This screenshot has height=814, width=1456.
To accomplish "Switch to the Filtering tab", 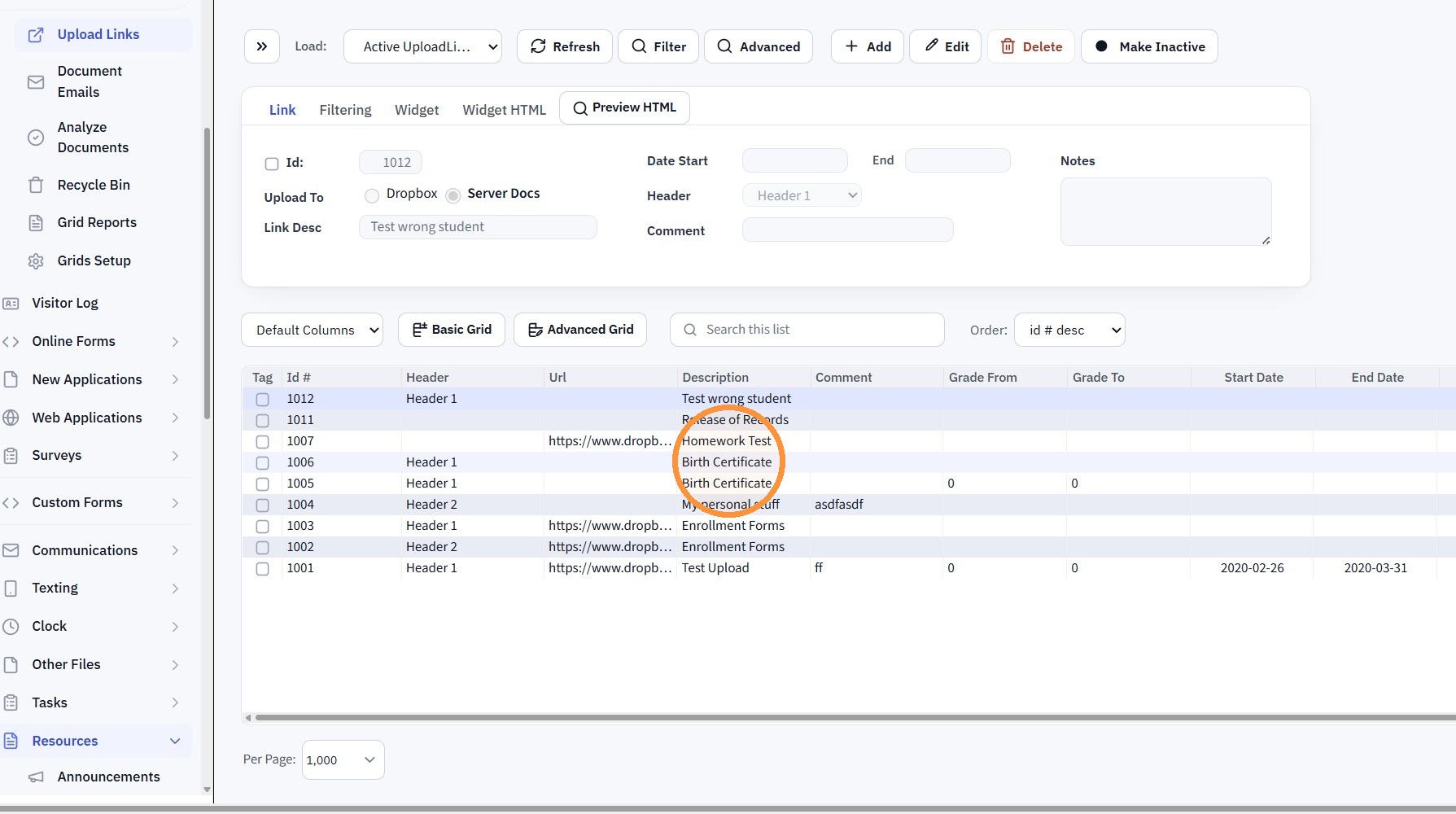I will pos(345,110).
